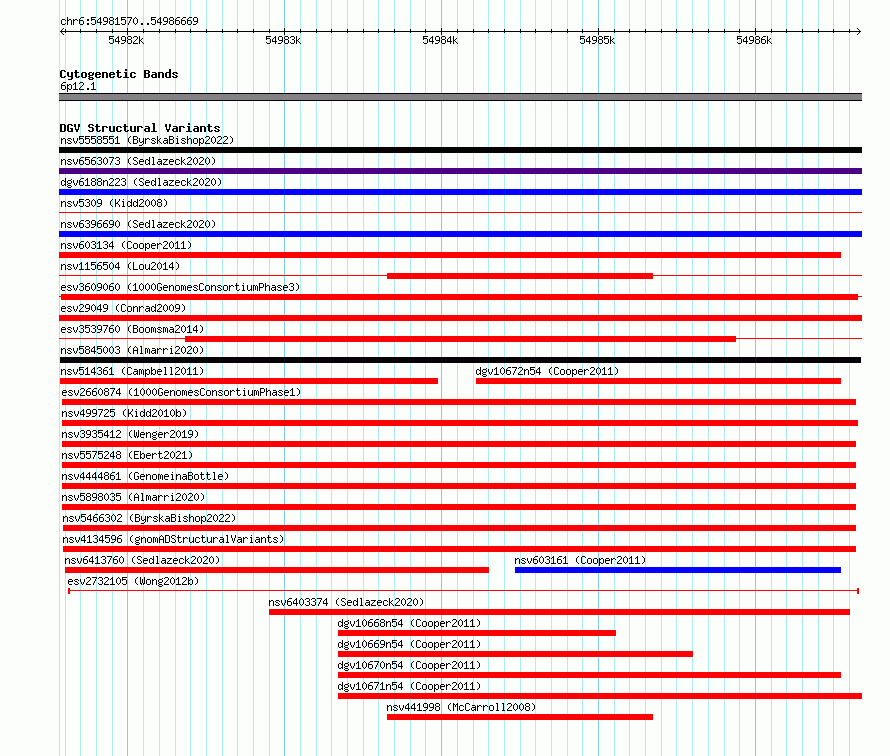Click the Cytogenetic Bands track title
The image size is (890, 756).
119,74
